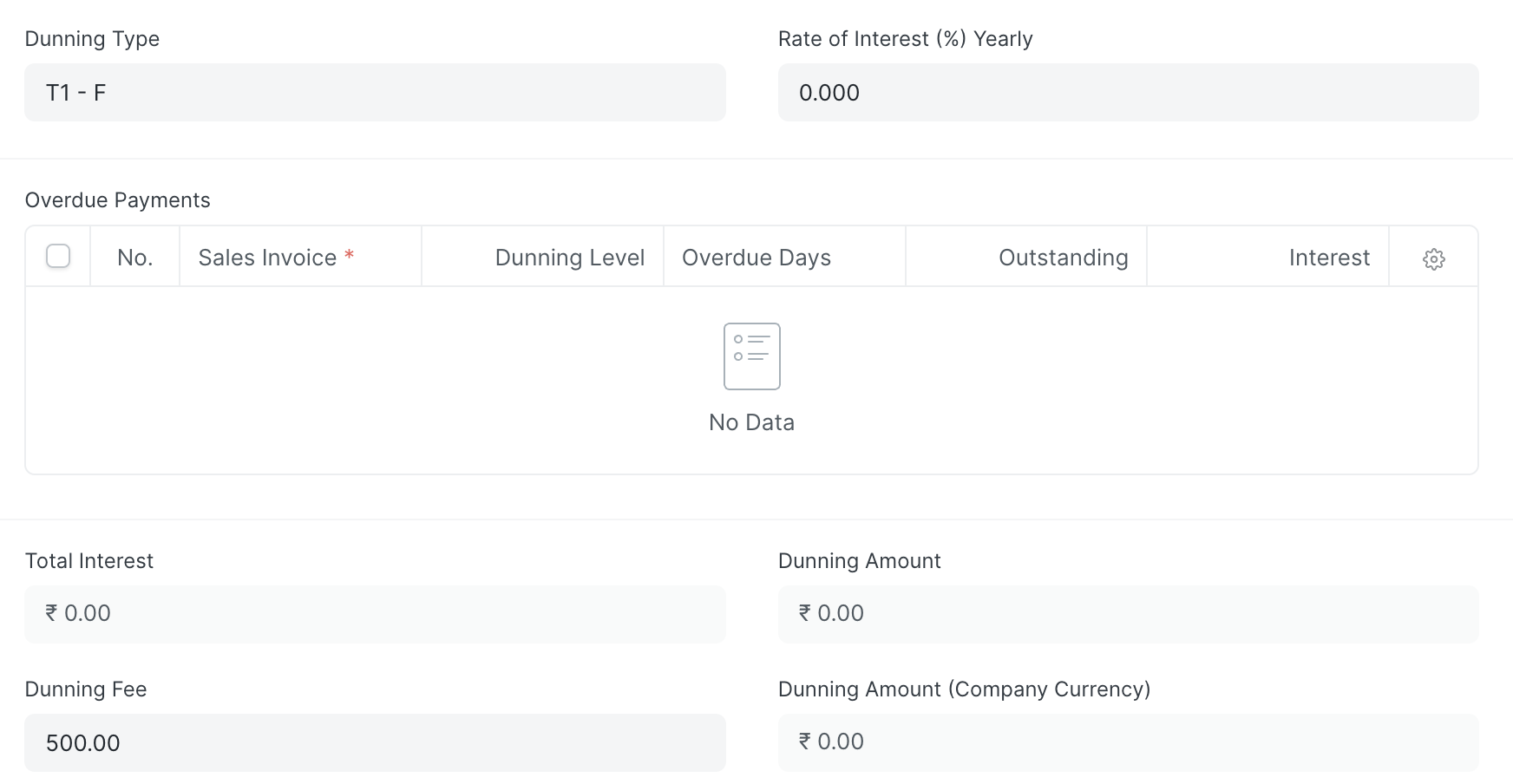
Task: Click the Interest column header
Action: click(x=1329, y=257)
